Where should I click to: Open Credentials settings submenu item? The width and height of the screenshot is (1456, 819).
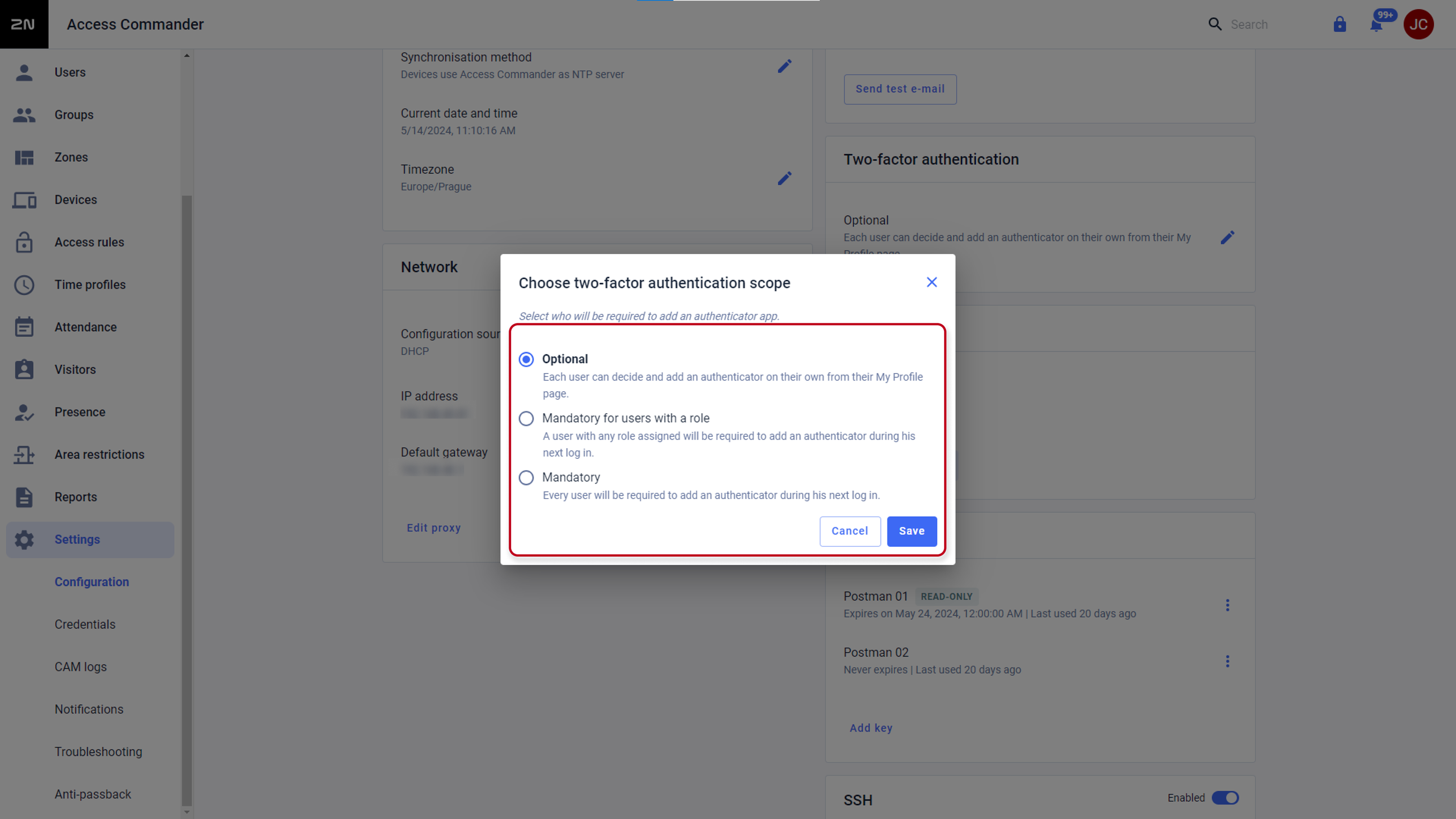(85, 624)
